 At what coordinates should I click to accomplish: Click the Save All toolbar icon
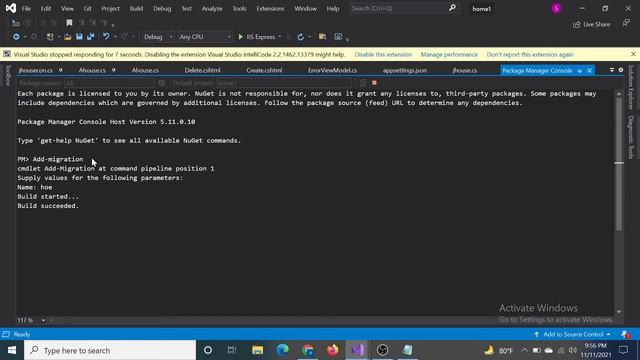91,37
